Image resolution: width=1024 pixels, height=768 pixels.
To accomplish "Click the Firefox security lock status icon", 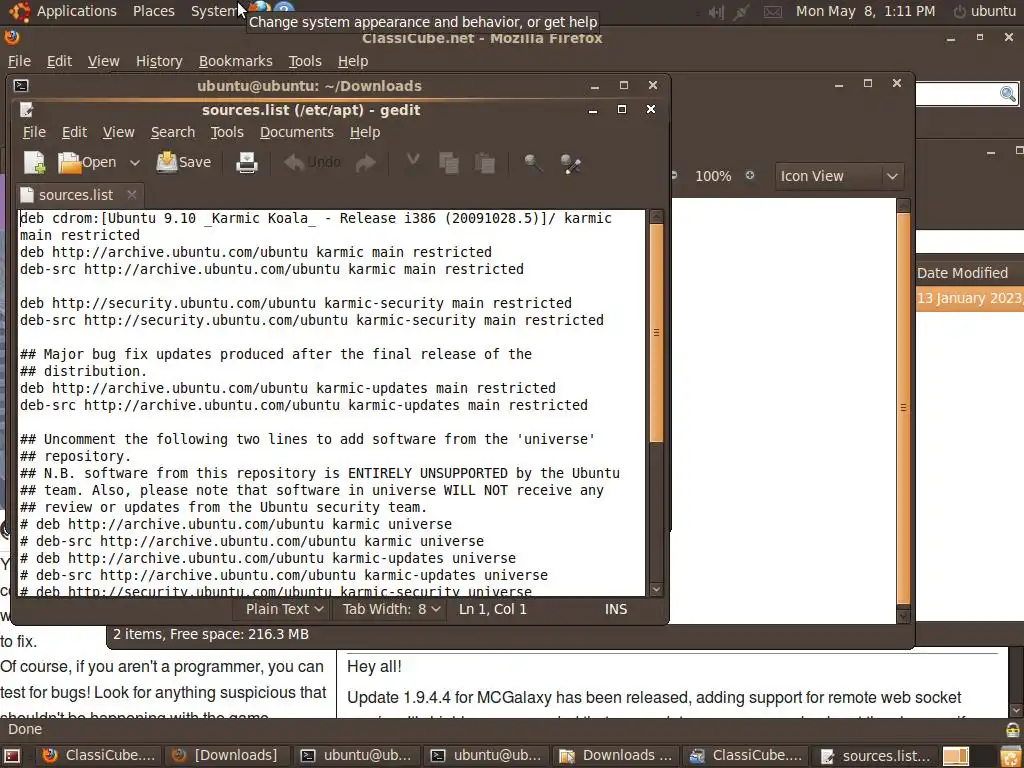I will tap(1012, 729).
